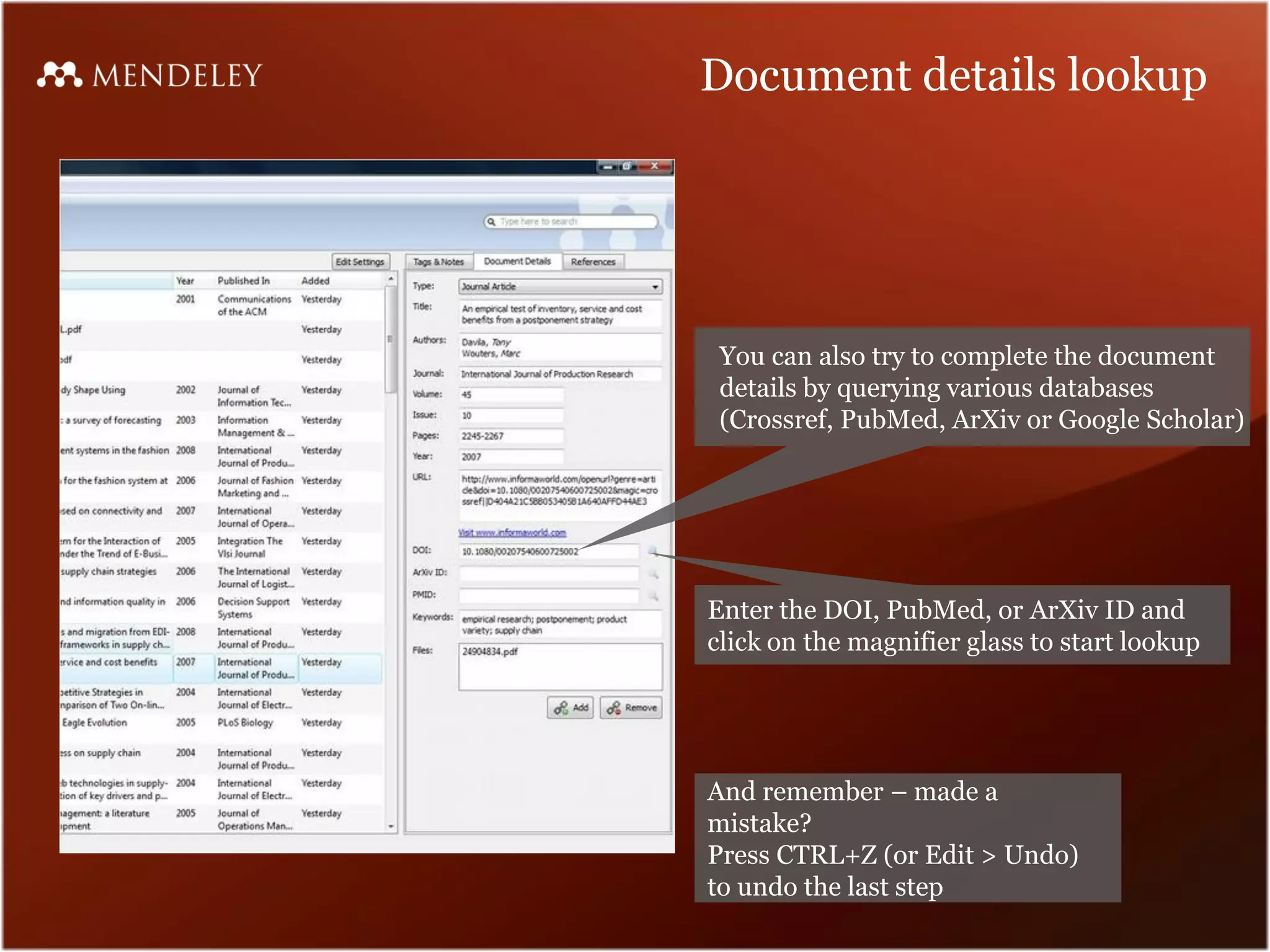Select the highlighted 'rvice and cost benefits' row
The image size is (1270, 952).
tap(222, 668)
